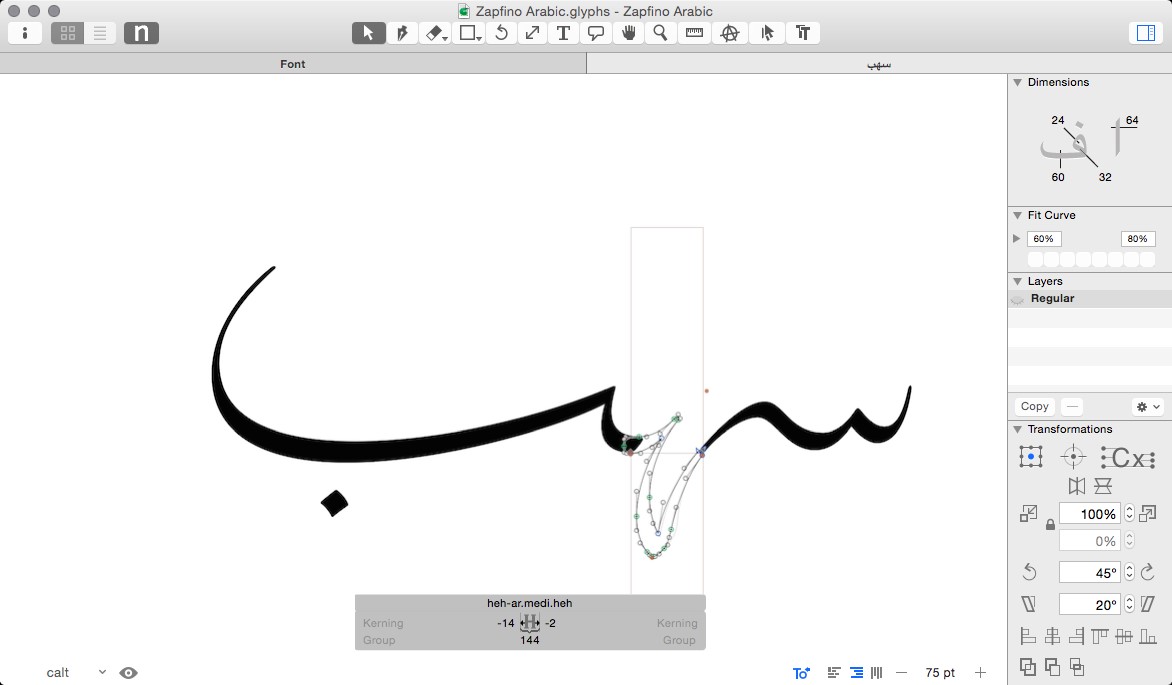The height and width of the screenshot is (685, 1172).
Task: Select the Pen drawing tool
Action: [x=401, y=32]
